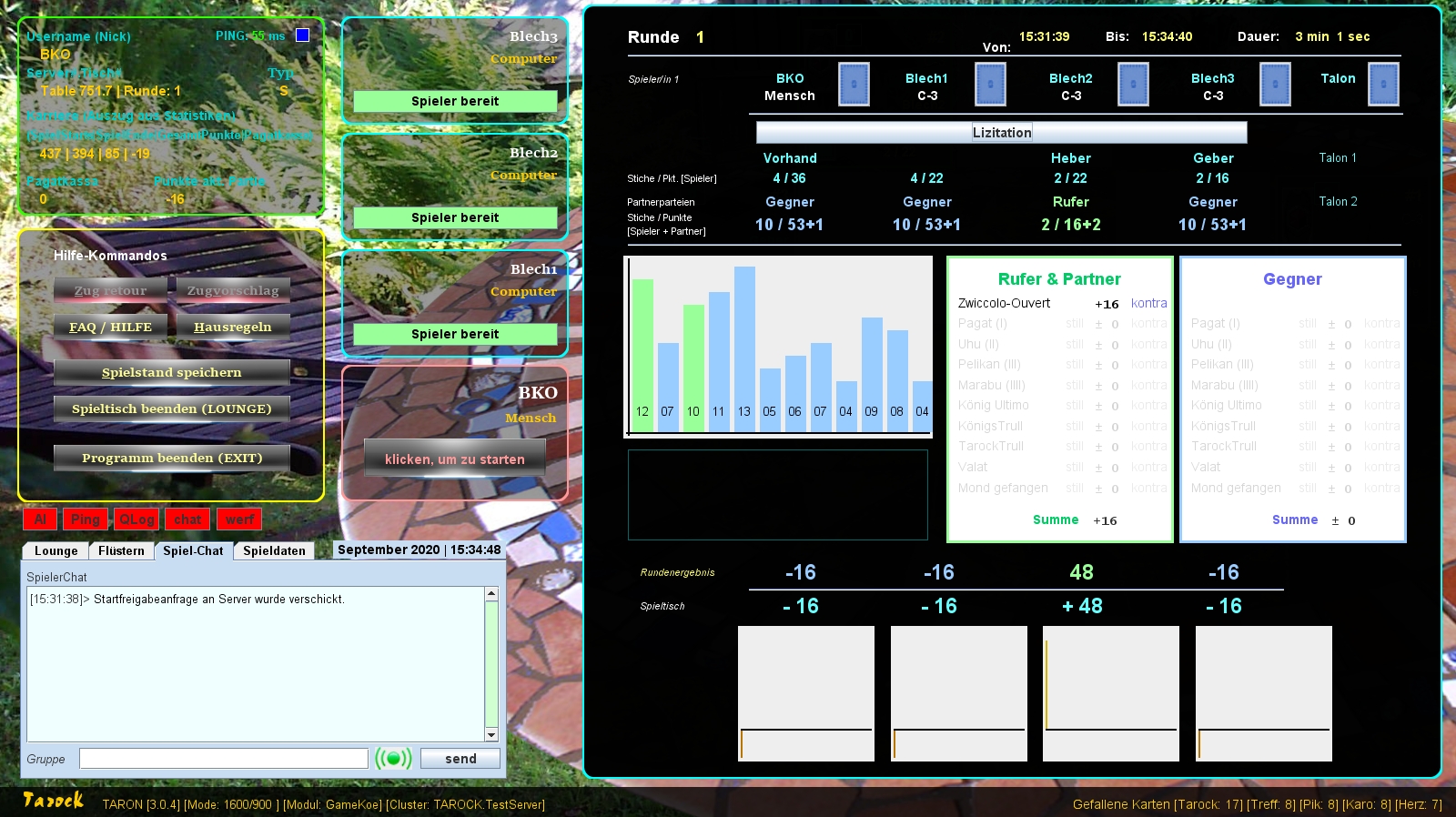Click Programm beenden (EXIT)
Viewport: 1456px width, 817px height.
click(x=172, y=458)
